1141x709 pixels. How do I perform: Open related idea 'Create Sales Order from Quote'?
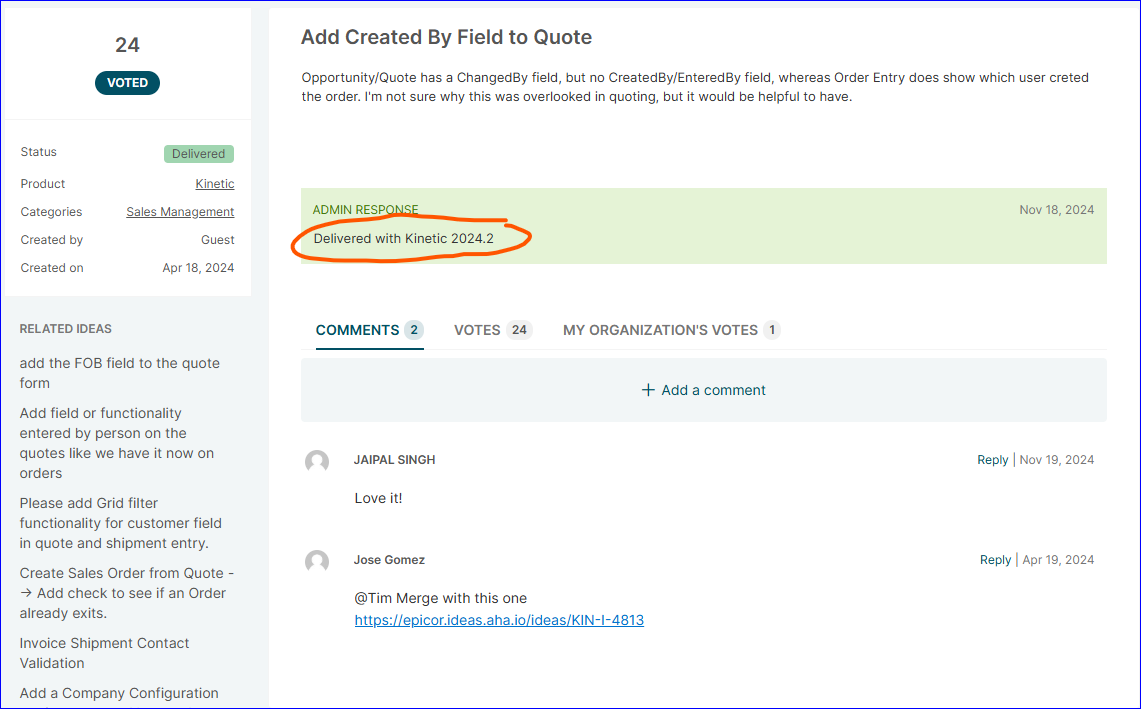(x=127, y=593)
